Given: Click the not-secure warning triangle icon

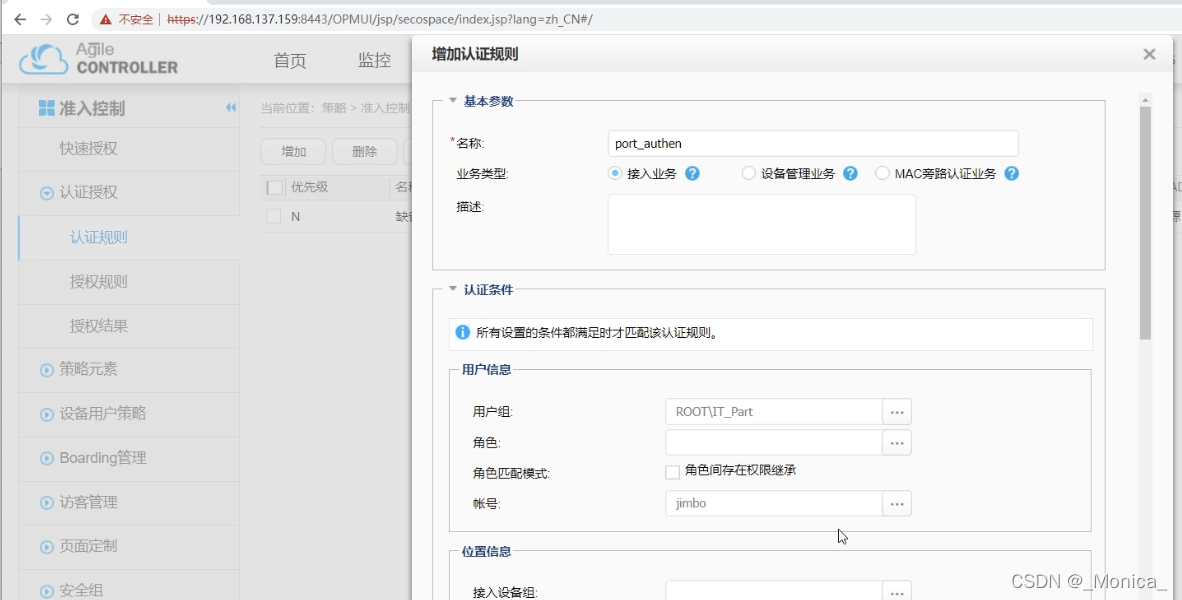Looking at the screenshot, I should pyautogui.click(x=106, y=20).
